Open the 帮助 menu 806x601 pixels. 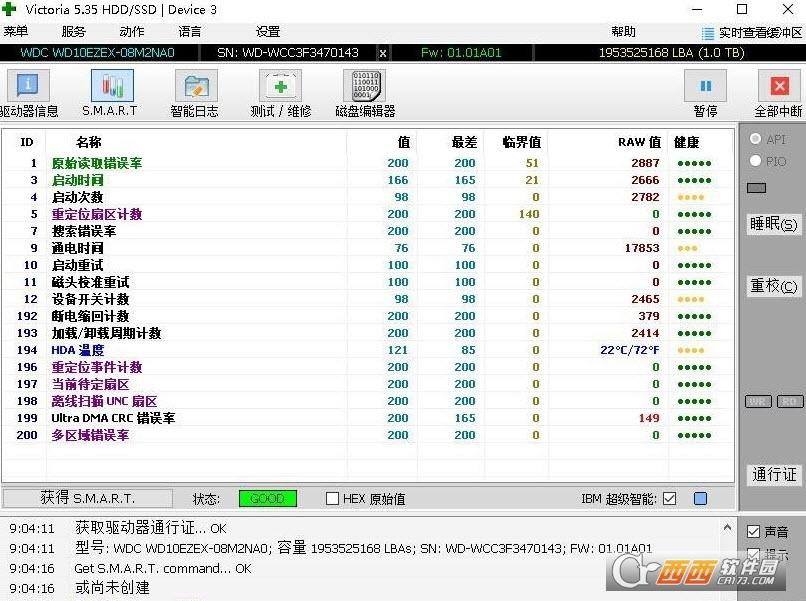624,32
